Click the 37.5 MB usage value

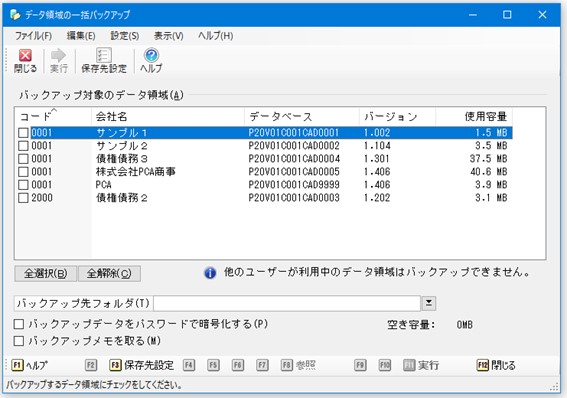click(x=489, y=159)
